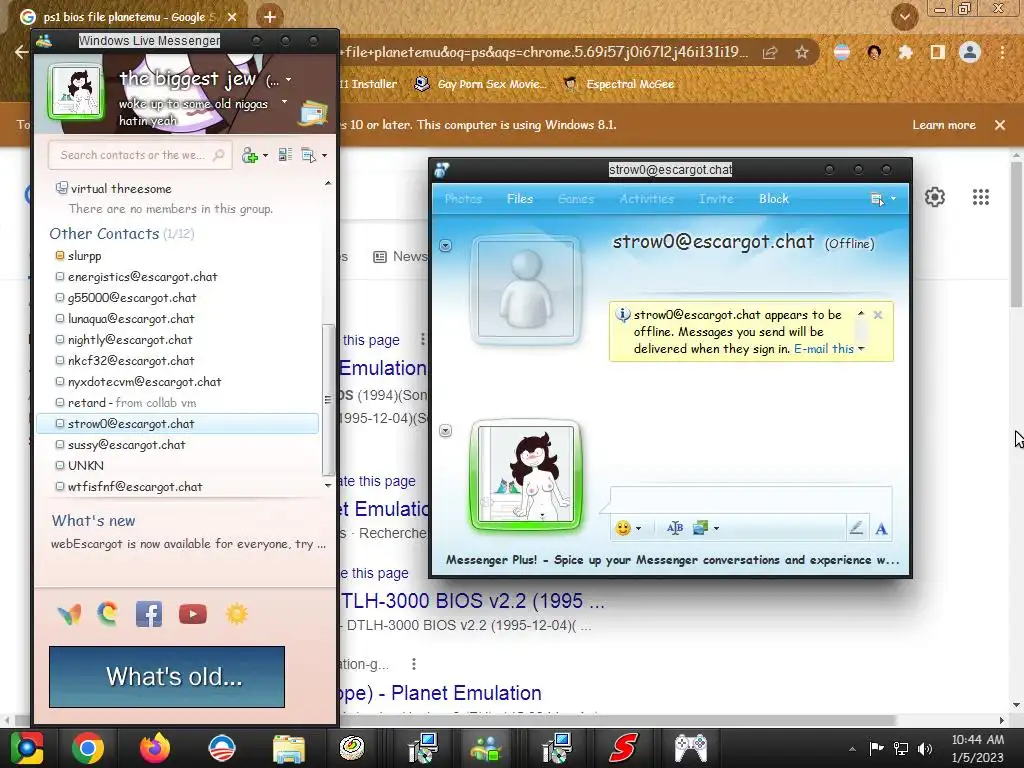Open Google settings gear icon
This screenshot has height=768, width=1024.
pos(935,197)
